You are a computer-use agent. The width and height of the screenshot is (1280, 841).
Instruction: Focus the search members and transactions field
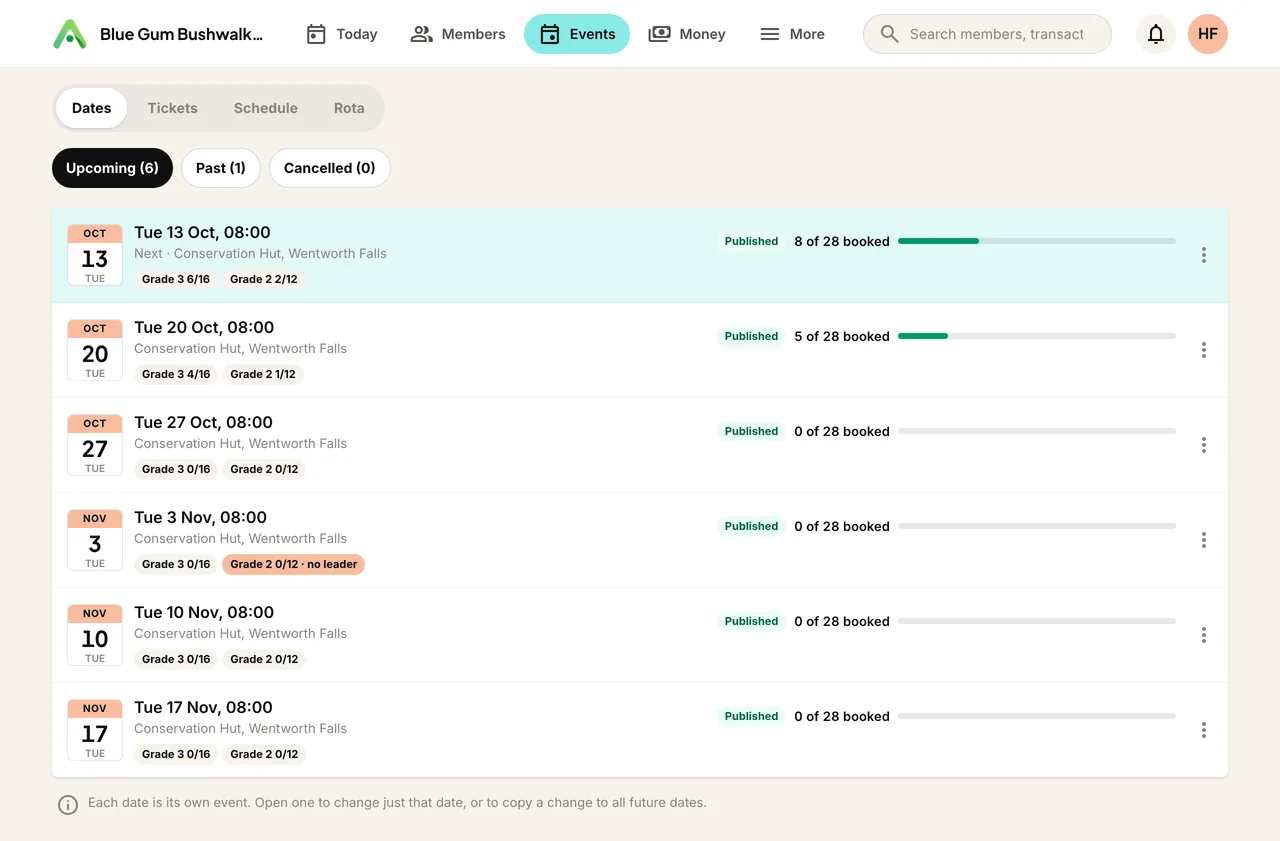(987, 34)
